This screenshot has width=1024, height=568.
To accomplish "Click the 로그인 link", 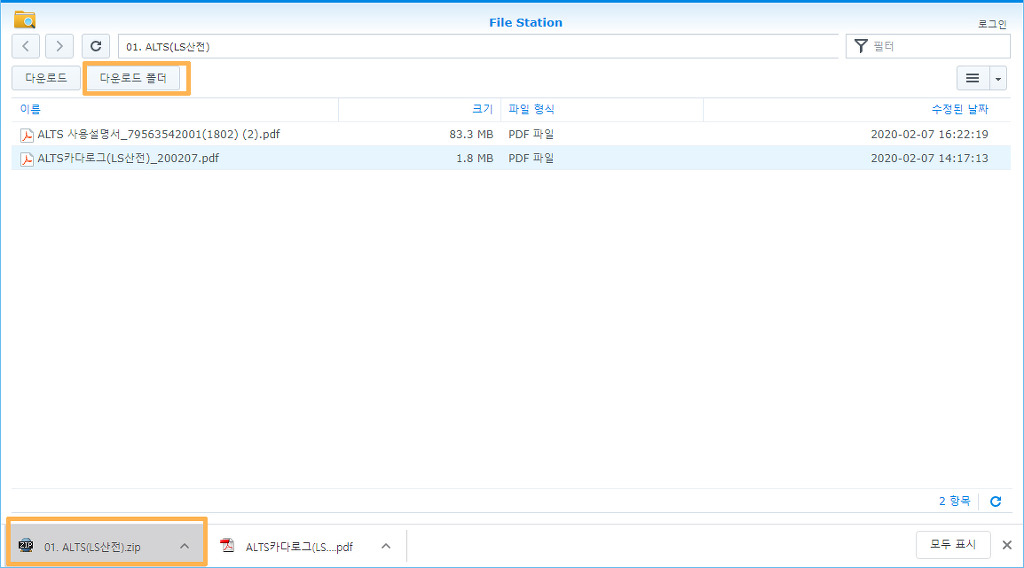I will coord(992,24).
